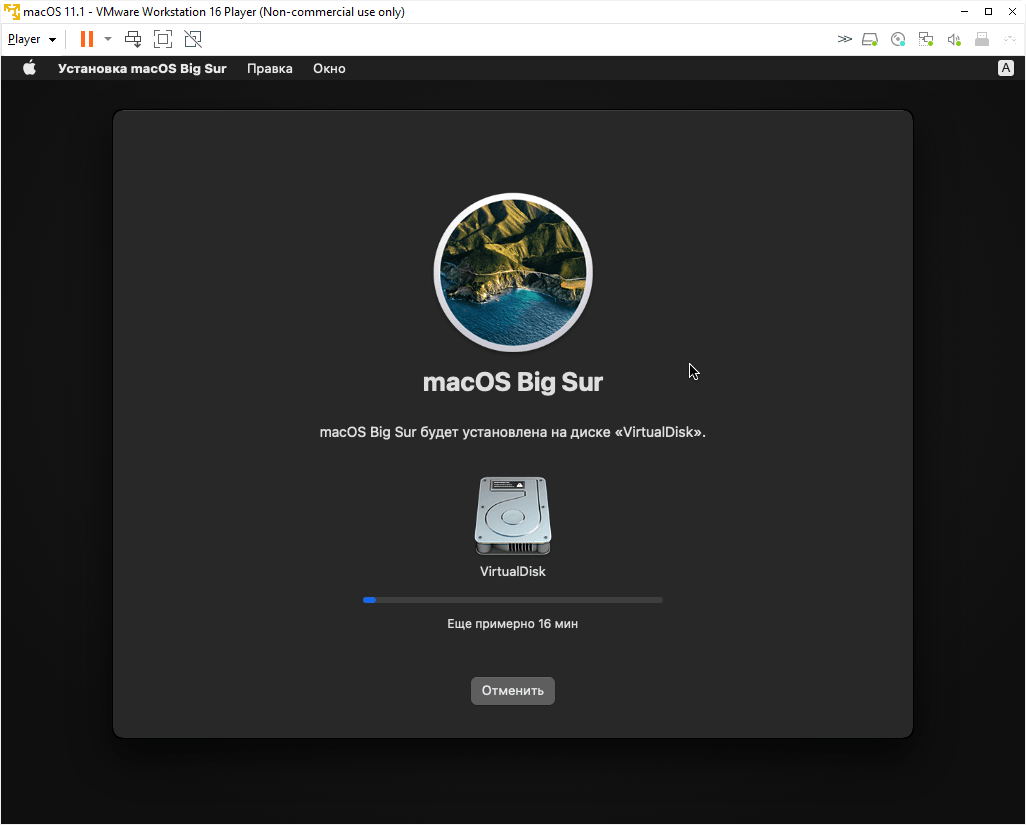
Task: Pause the virtual machine with the orange button
Action: pyautogui.click(x=87, y=39)
